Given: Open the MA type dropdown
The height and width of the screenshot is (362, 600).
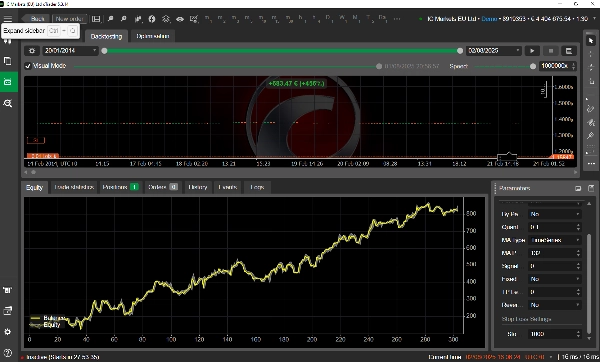Looking at the screenshot, I should 555,240.
